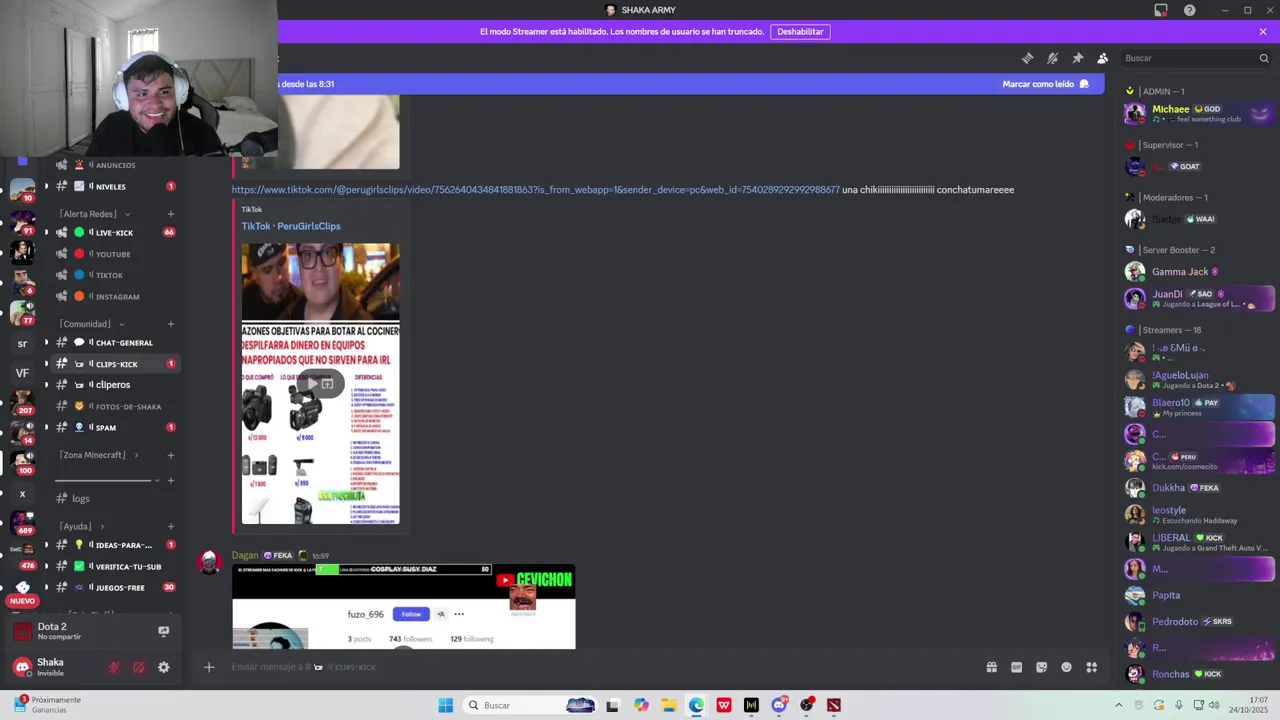Viewport: 1280px width, 720px height.
Task: Open Dagan's username in chat
Action: [245, 555]
